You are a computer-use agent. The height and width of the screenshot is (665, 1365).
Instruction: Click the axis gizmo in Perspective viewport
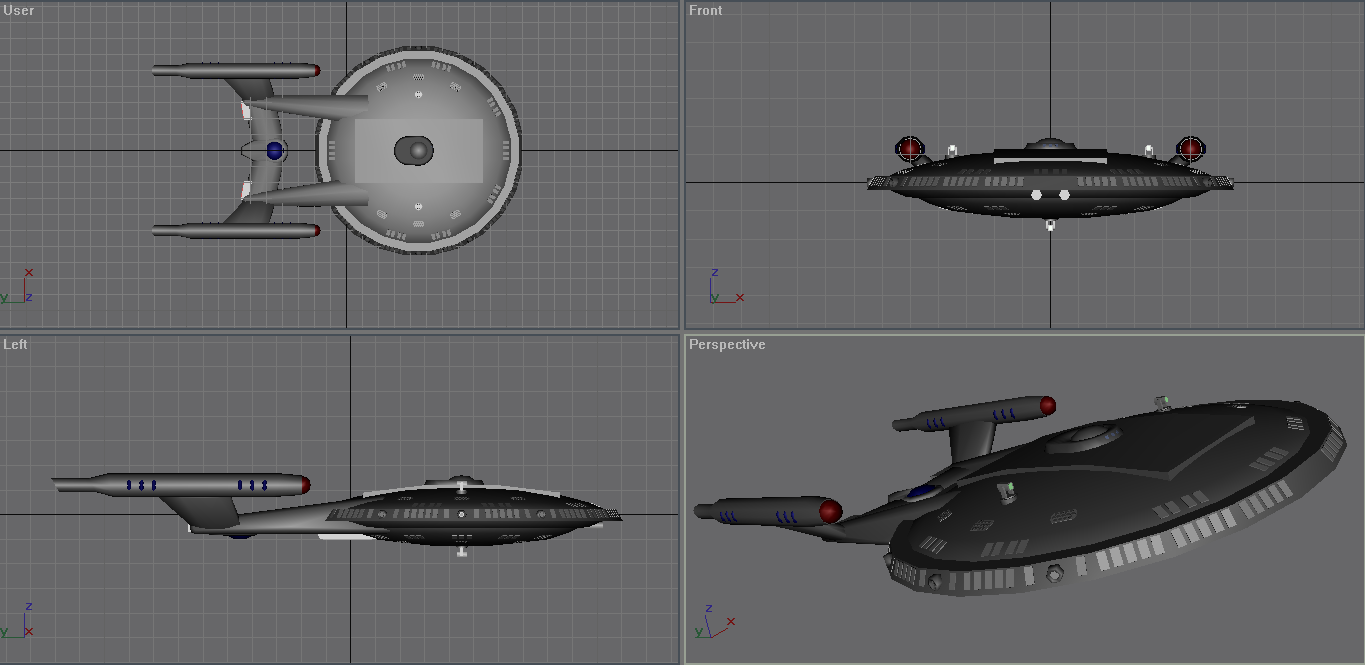pos(715,620)
